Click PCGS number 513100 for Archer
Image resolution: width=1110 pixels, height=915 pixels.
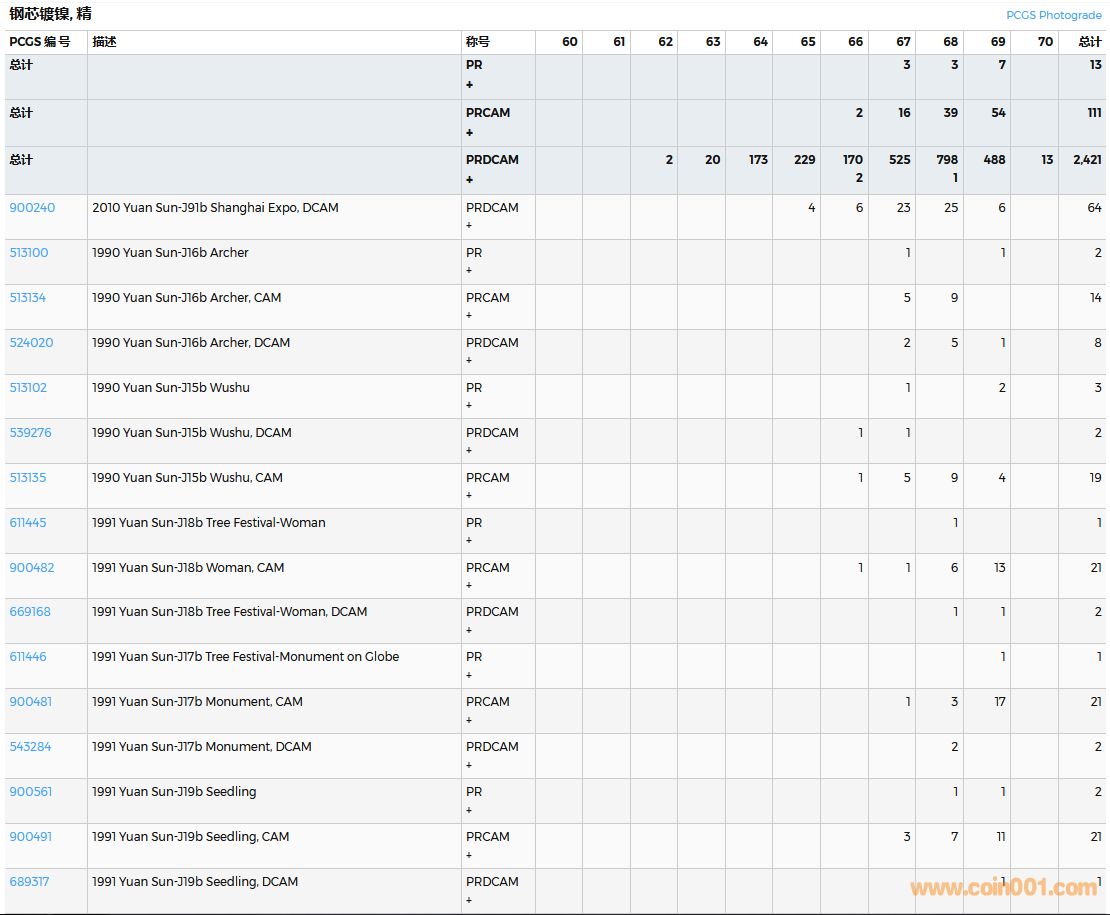pos(29,253)
